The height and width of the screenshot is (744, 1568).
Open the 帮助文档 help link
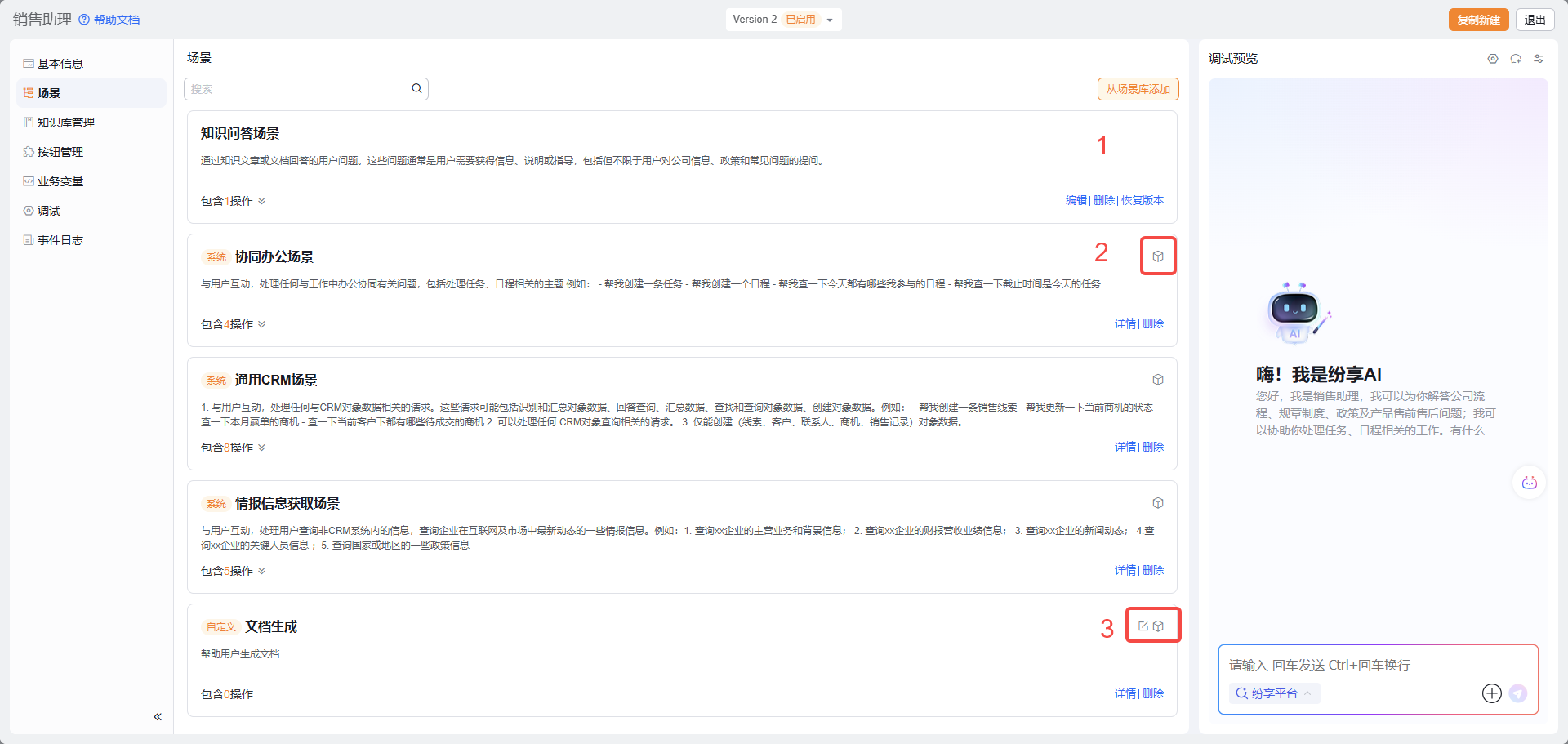tap(109, 20)
